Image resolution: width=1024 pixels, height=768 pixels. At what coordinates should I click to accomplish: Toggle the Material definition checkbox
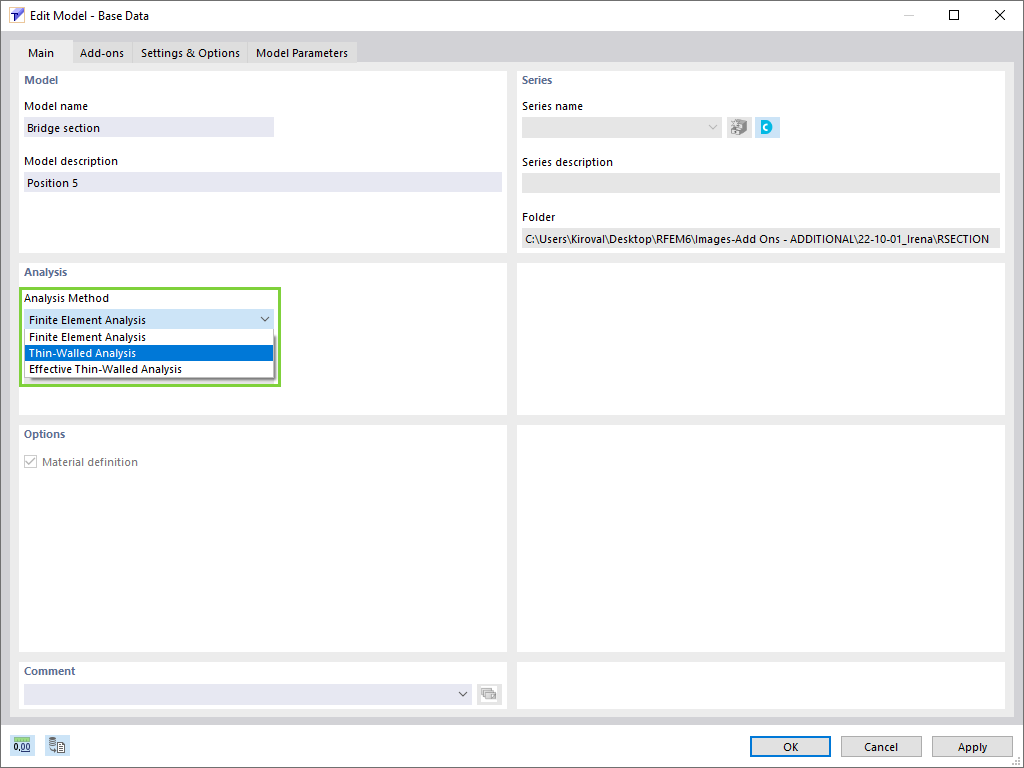(29, 461)
